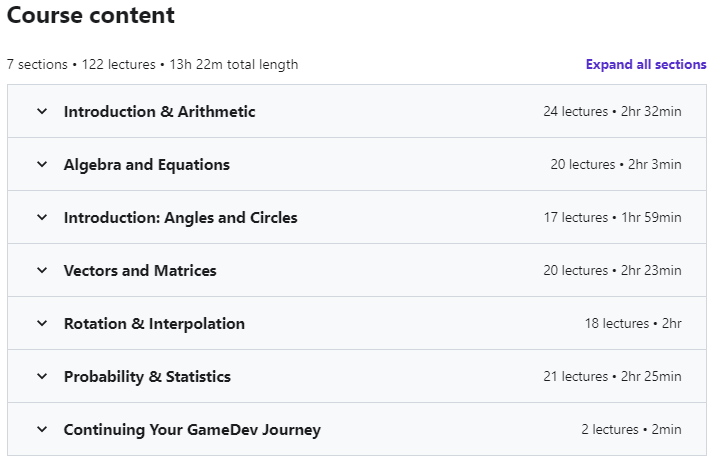Click chevron icon for Probability & Statistics
712x461 pixels.
click(41, 377)
